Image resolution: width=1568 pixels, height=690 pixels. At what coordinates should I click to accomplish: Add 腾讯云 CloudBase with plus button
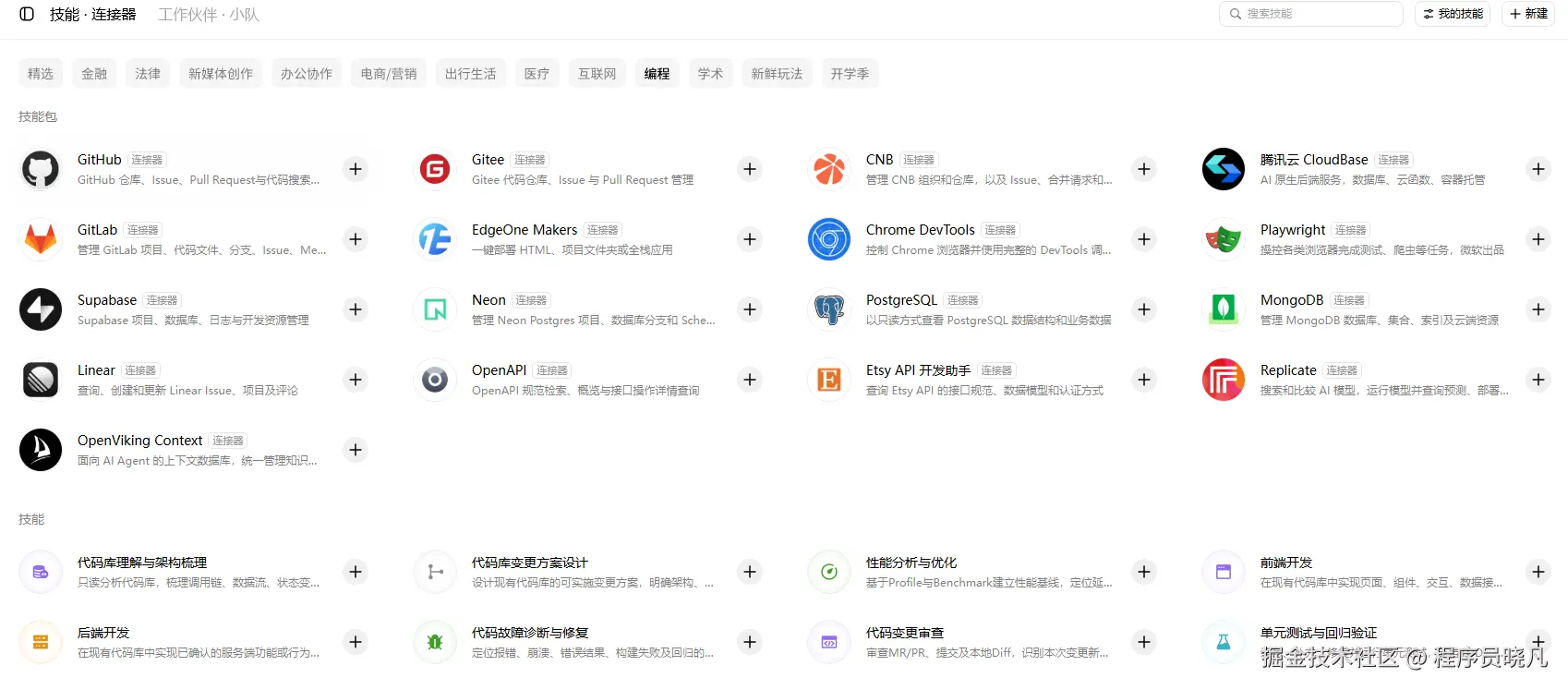point(1538,169)
